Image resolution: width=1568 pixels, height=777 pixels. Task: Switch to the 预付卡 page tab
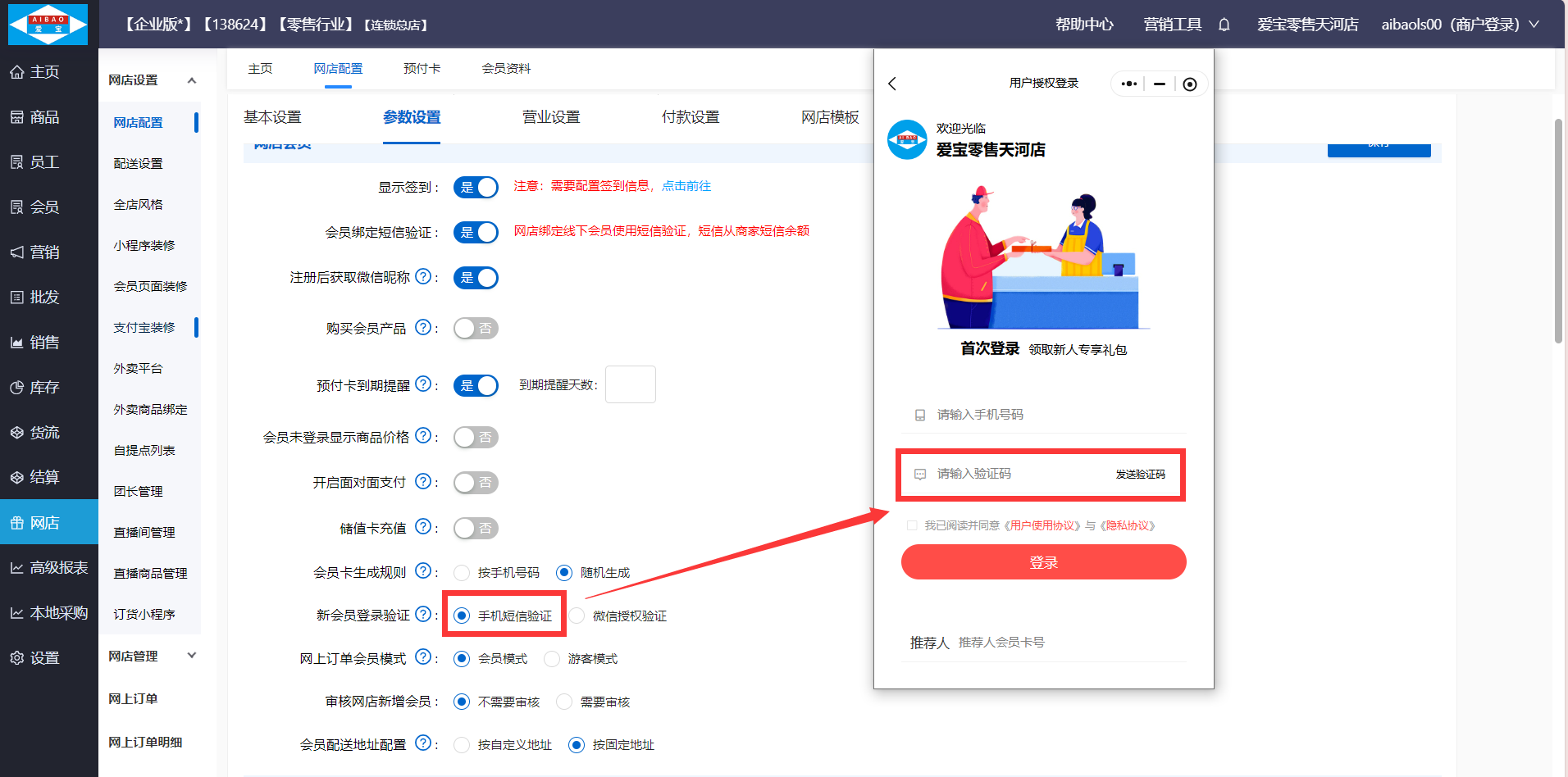422,69
